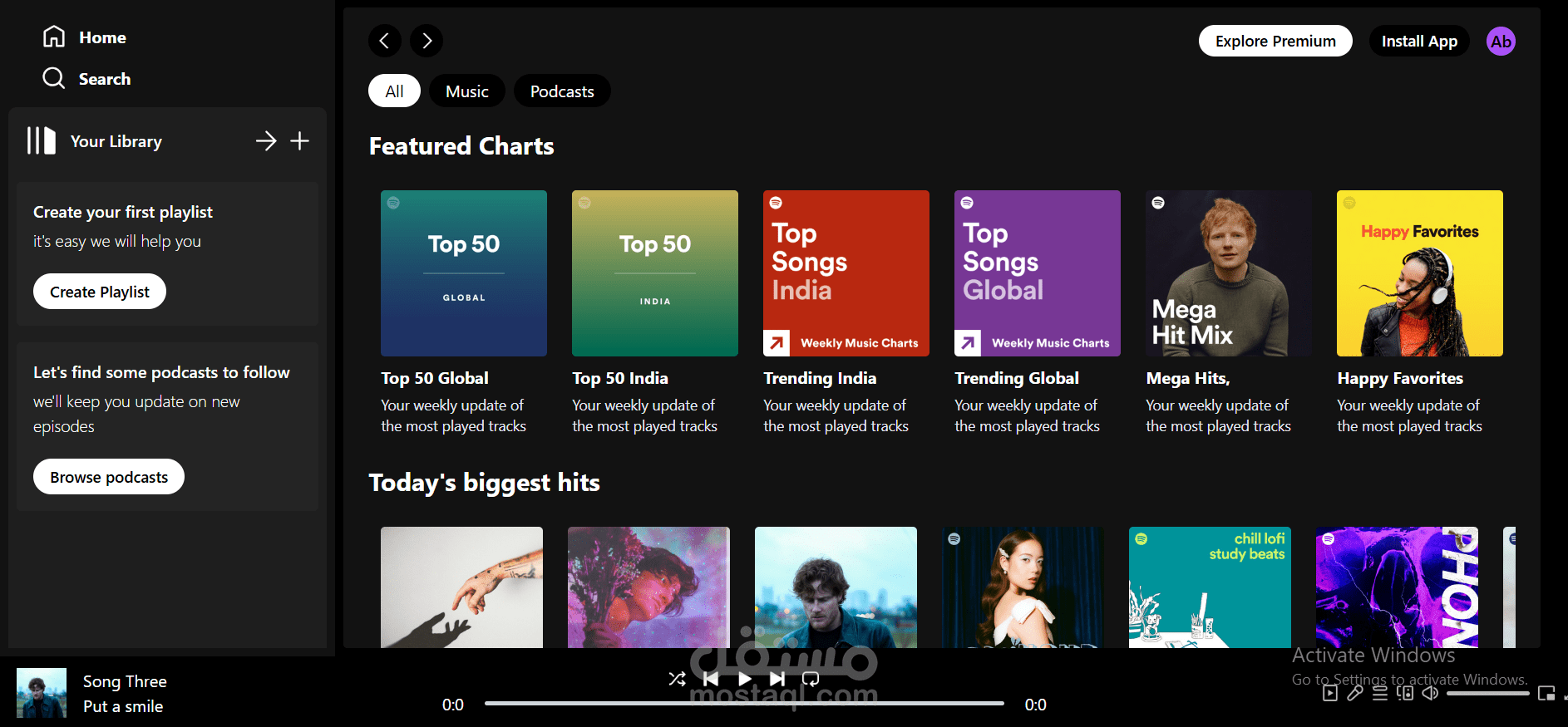Select the All filter tab
The height and width of the screenshot is (727, 1568).
394,91
